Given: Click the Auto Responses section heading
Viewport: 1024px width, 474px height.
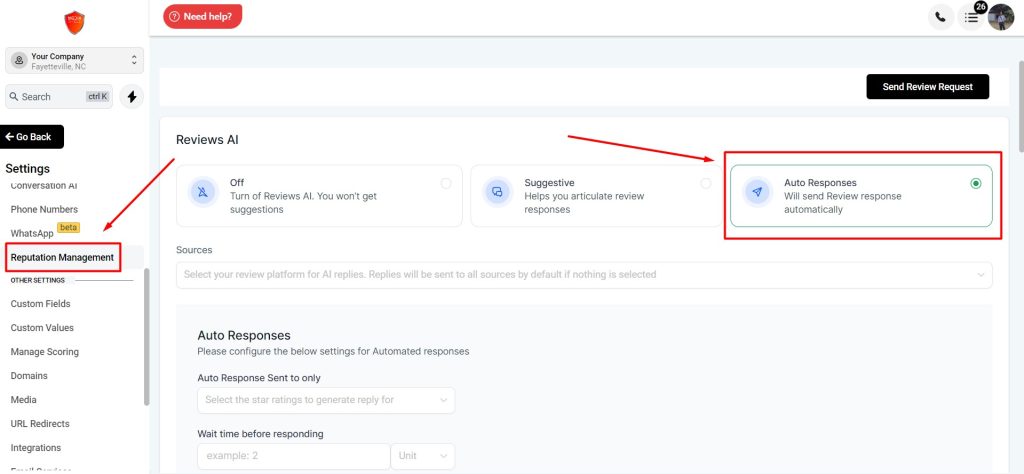Looking at the screenshot, I should pos(244,336).
